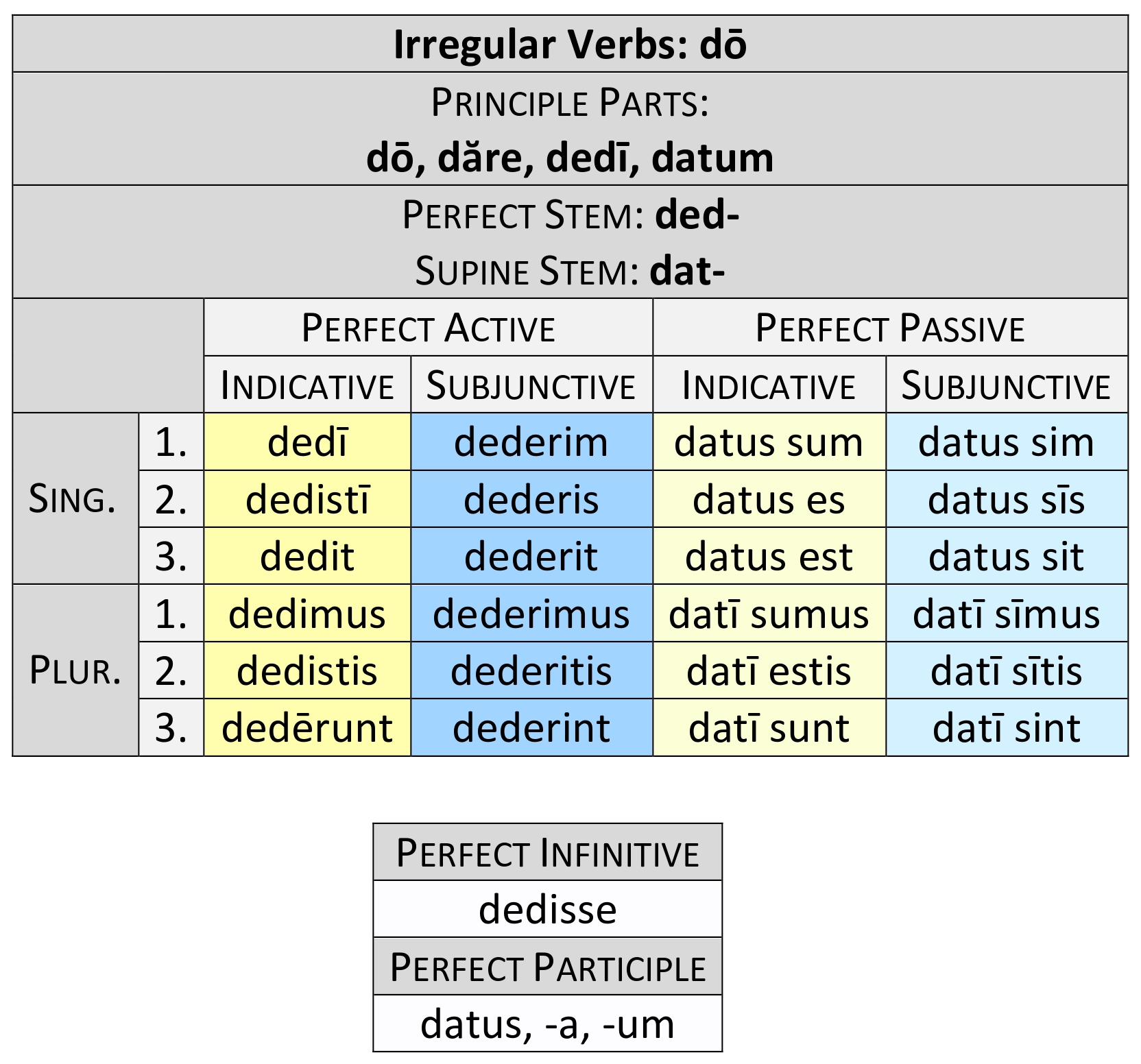1141x1064 pixels.
Task: Click the 'Plur.' row label
Action: [x=75, y=670]
